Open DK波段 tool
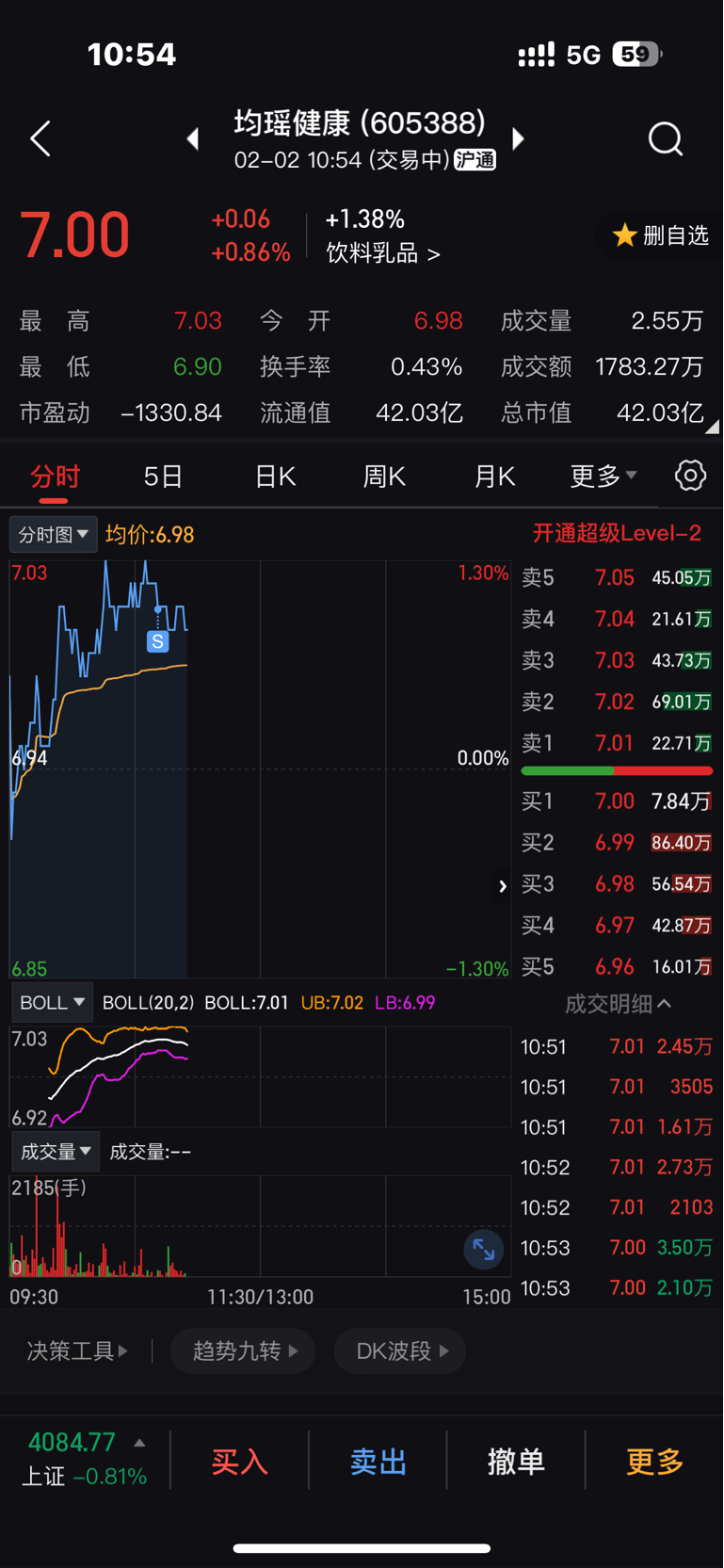This screenshot has height=1568, width=724. (400, 1351)
